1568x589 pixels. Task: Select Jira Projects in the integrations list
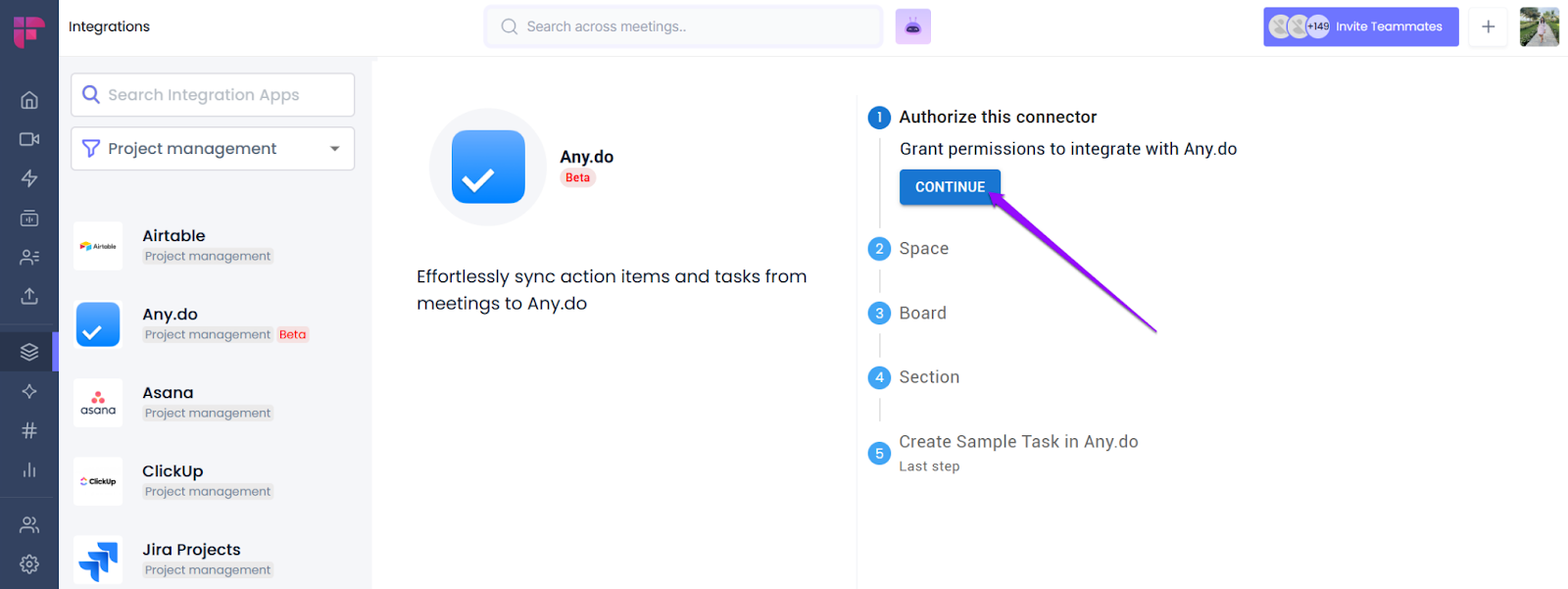click(x=213, y=559)
